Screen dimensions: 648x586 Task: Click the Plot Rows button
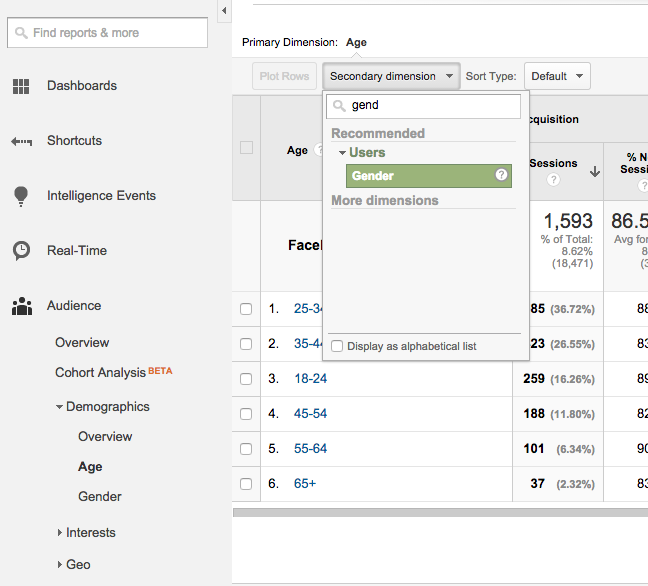pos(284,76)
